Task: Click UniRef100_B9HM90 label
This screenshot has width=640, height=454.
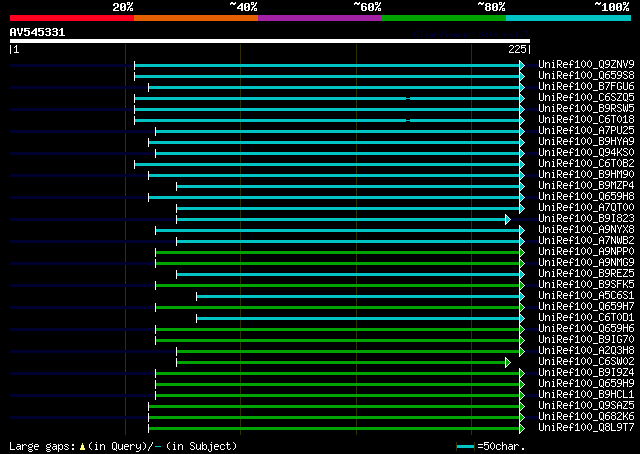Action: pos(586,175)
